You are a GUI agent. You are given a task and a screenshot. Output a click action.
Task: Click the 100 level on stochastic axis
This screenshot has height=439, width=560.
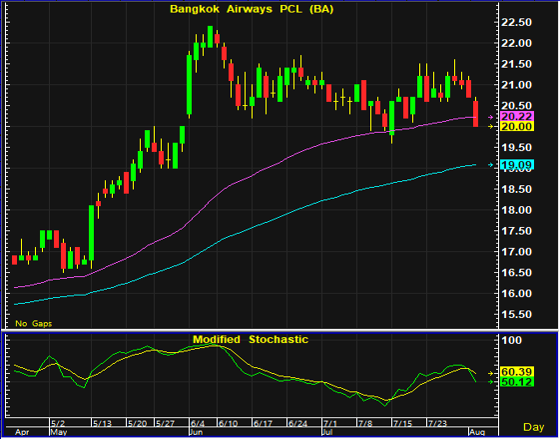(x=511, y=340)
